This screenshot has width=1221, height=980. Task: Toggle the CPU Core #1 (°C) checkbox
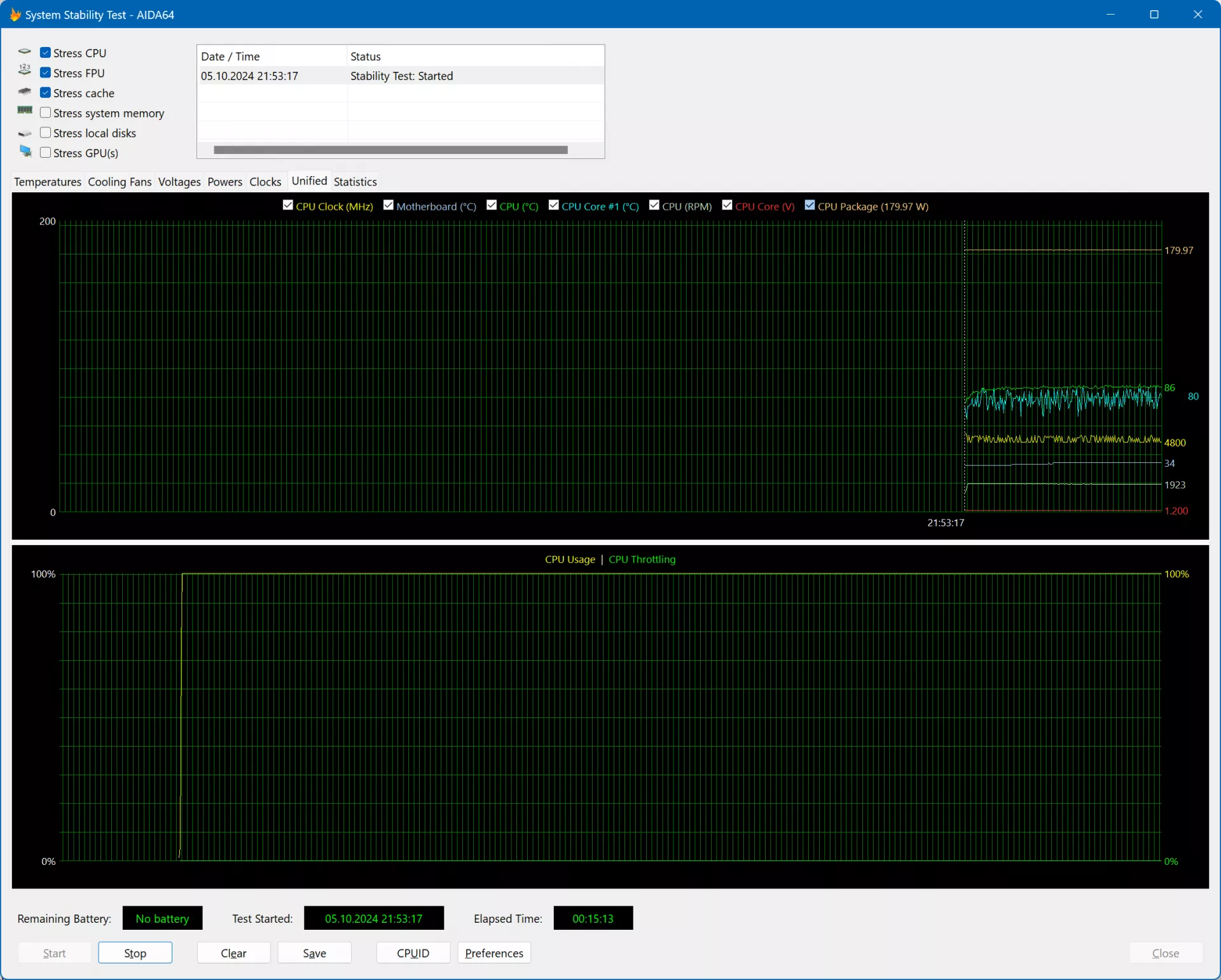coord(554,205)
